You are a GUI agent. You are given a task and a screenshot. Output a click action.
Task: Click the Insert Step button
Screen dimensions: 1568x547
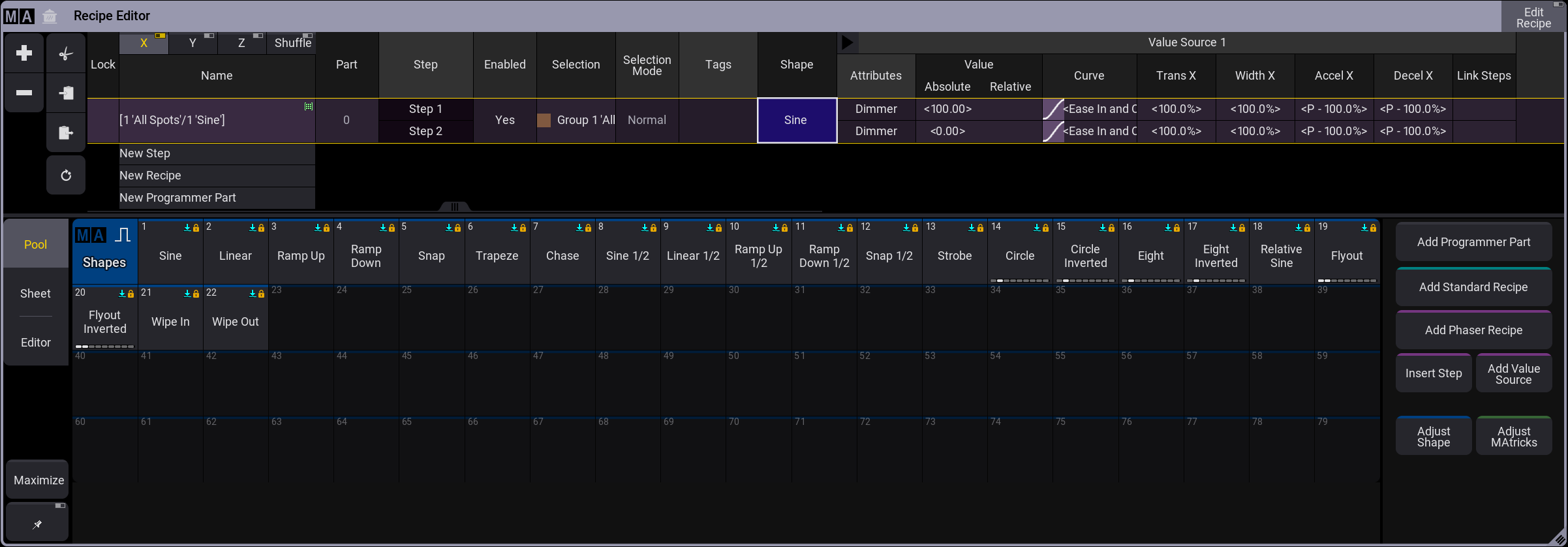(1434, 373)
